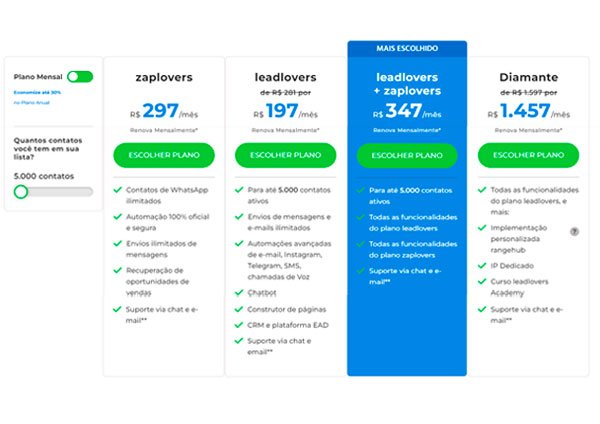The width and height of the screenshot is (600, 424).
Task: Click the No Plano Anual link text
Action: click(32, 103)
